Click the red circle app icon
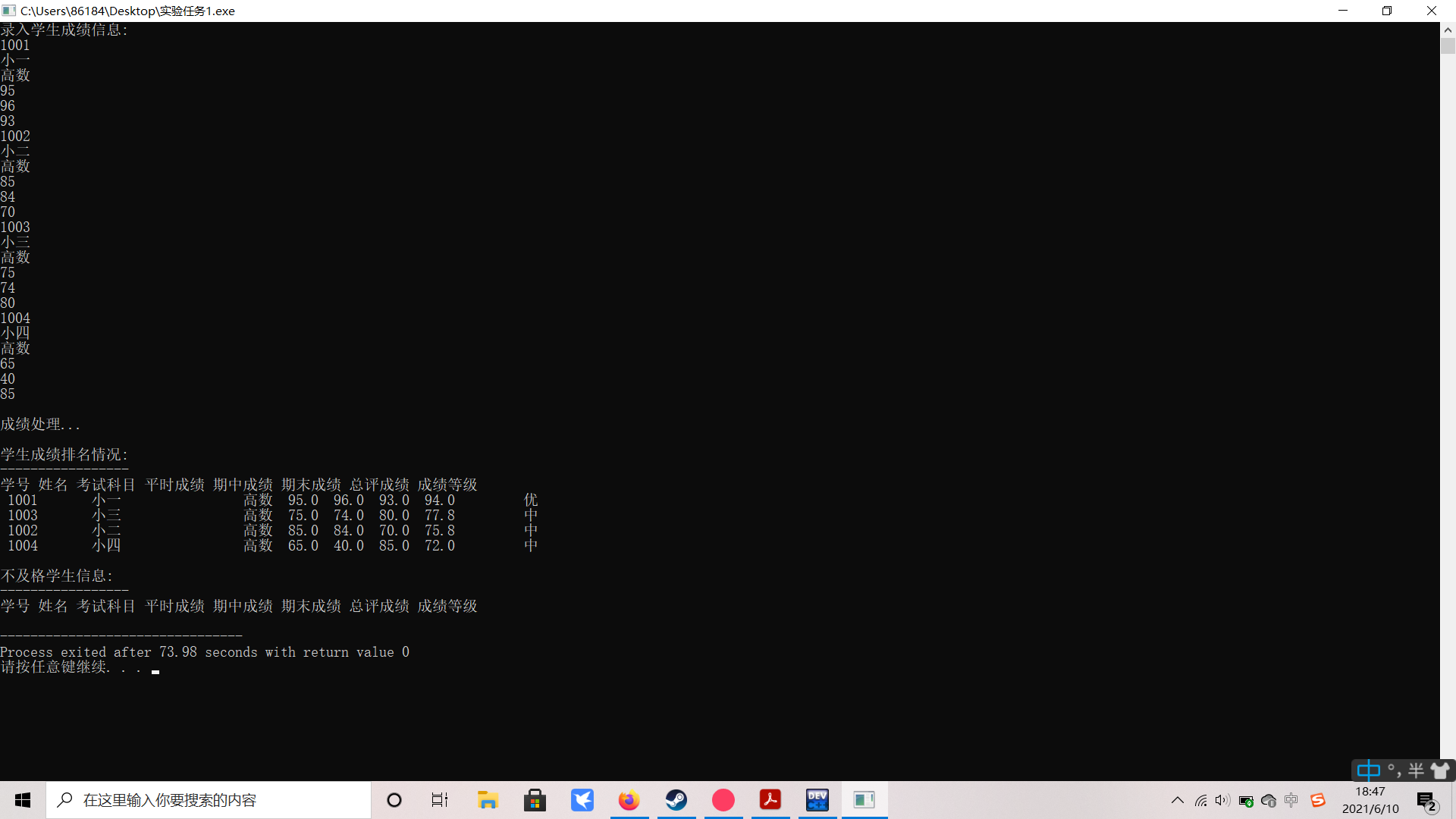This screenshot has height=819, width=1456. click(723, 800)
